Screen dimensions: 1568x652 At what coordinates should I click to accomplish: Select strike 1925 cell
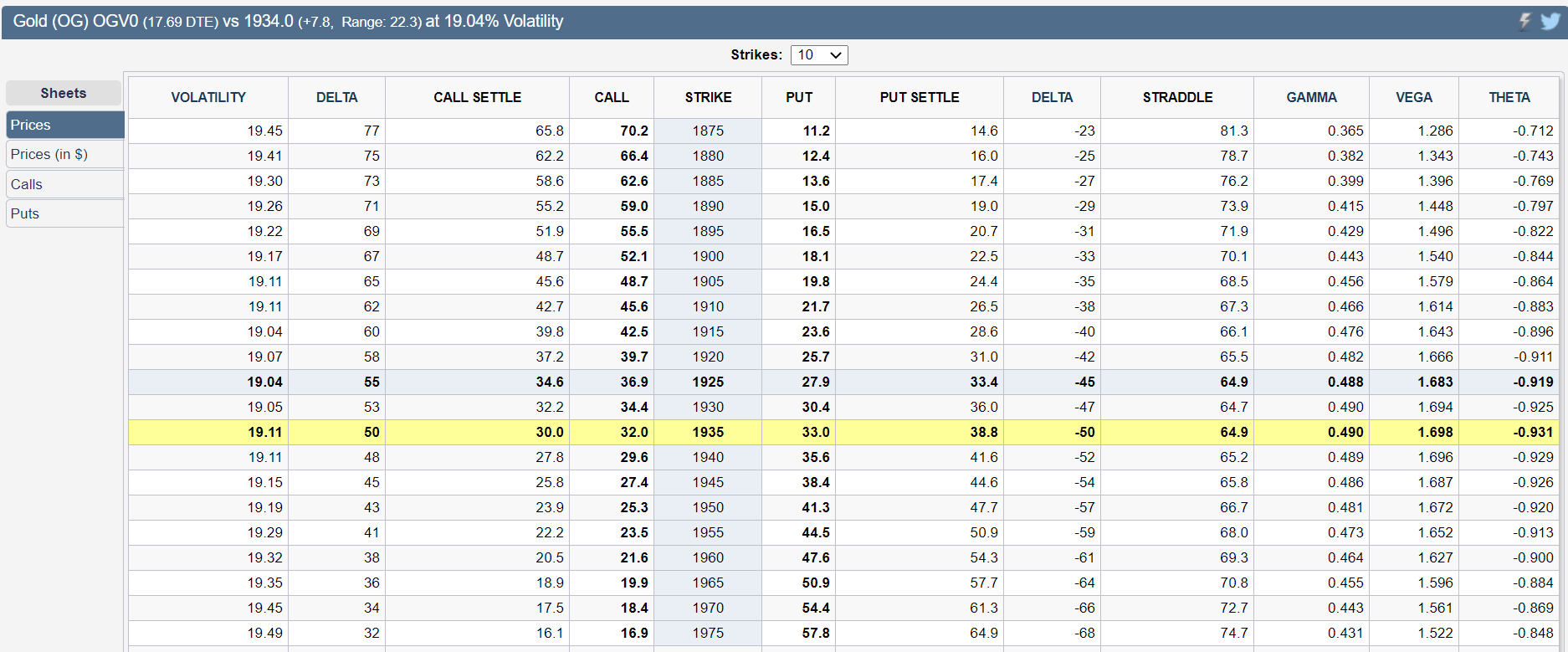[708, 382]
